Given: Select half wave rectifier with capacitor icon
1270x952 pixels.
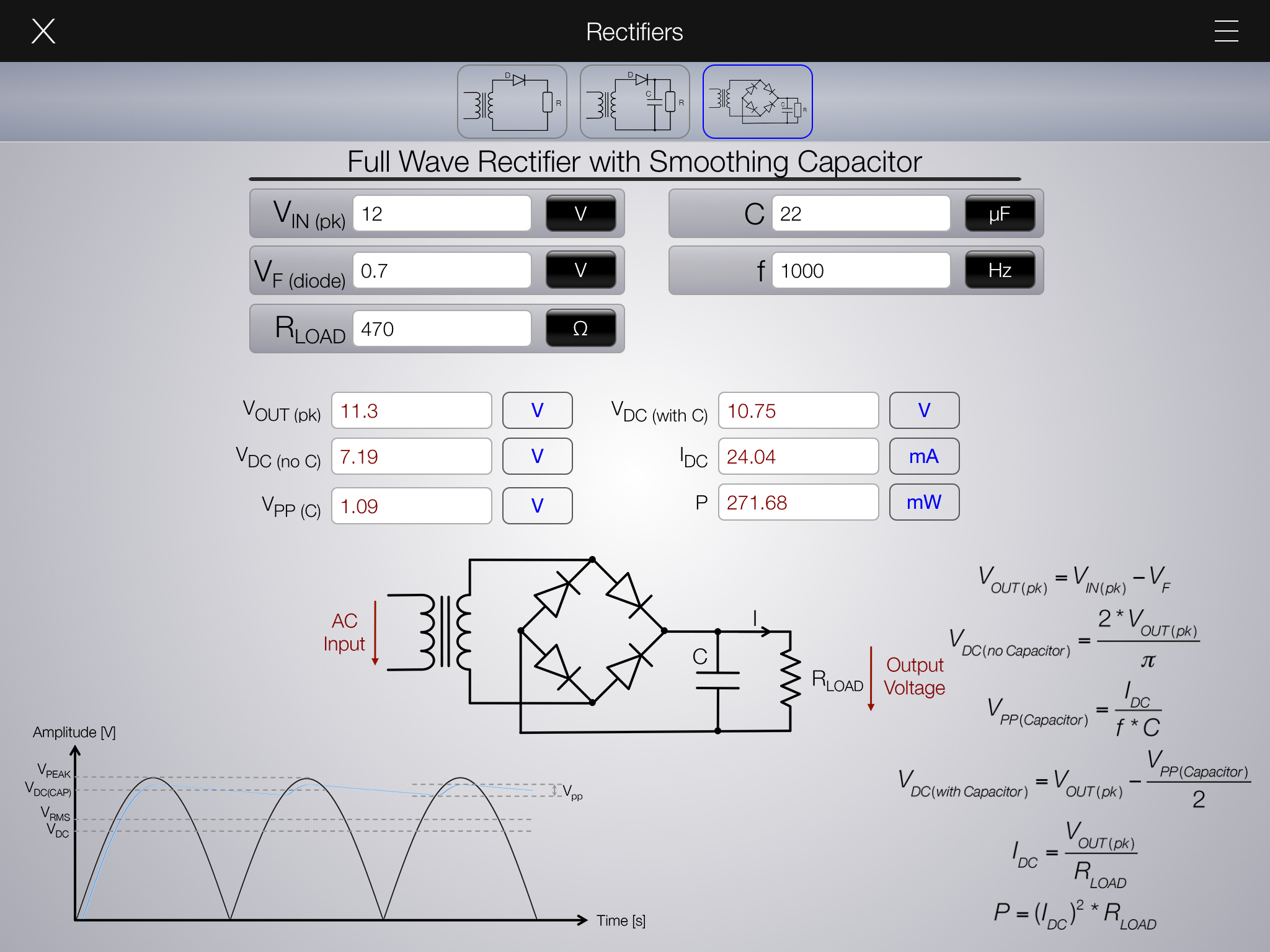Looking at the screenshot, I should (634, 102).
